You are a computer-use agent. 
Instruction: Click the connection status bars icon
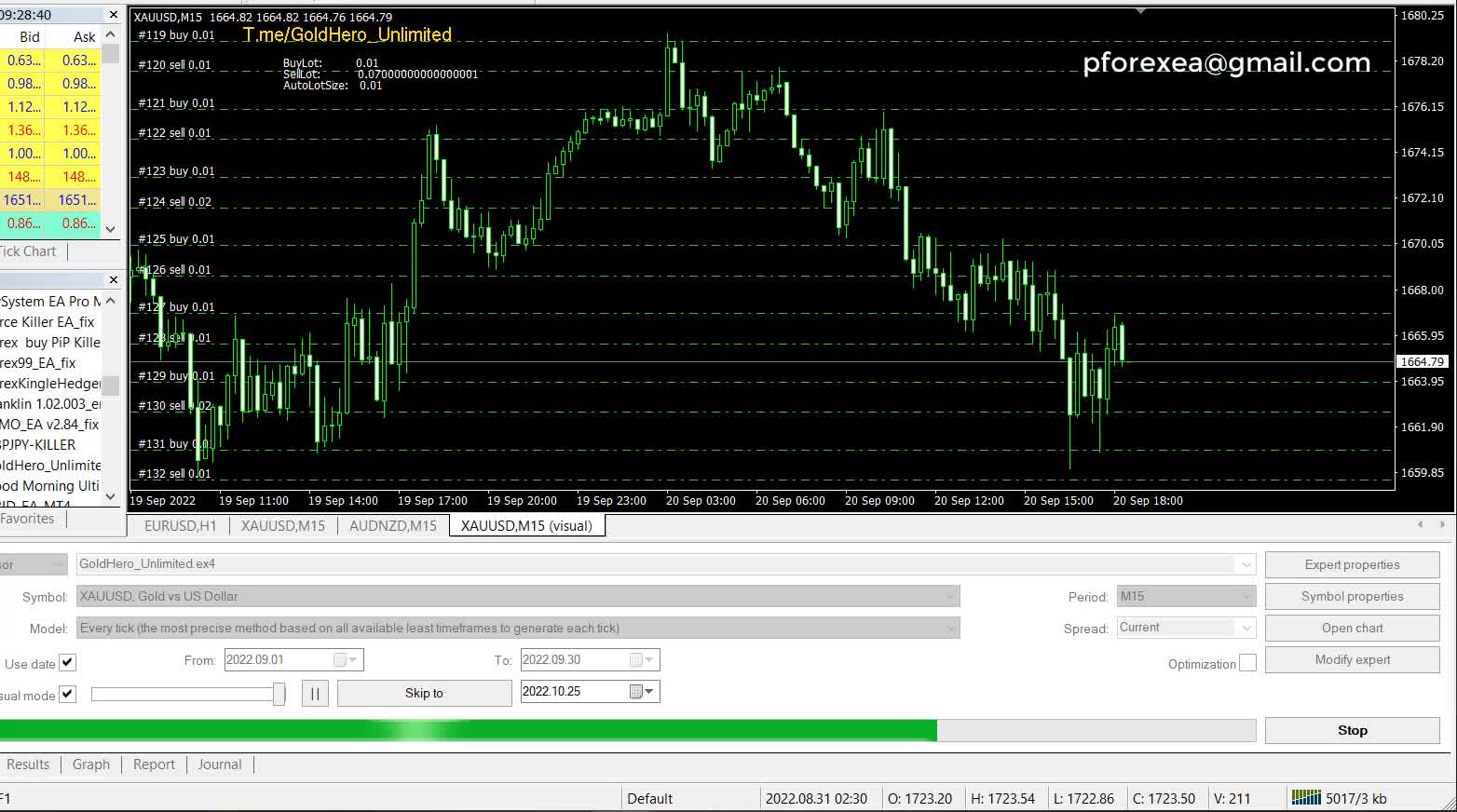coord(1306,798)
